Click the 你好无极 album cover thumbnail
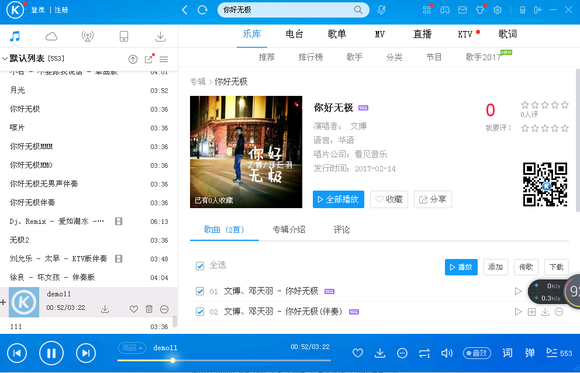This screenshot has width=580, height=373. coord(246,152)
